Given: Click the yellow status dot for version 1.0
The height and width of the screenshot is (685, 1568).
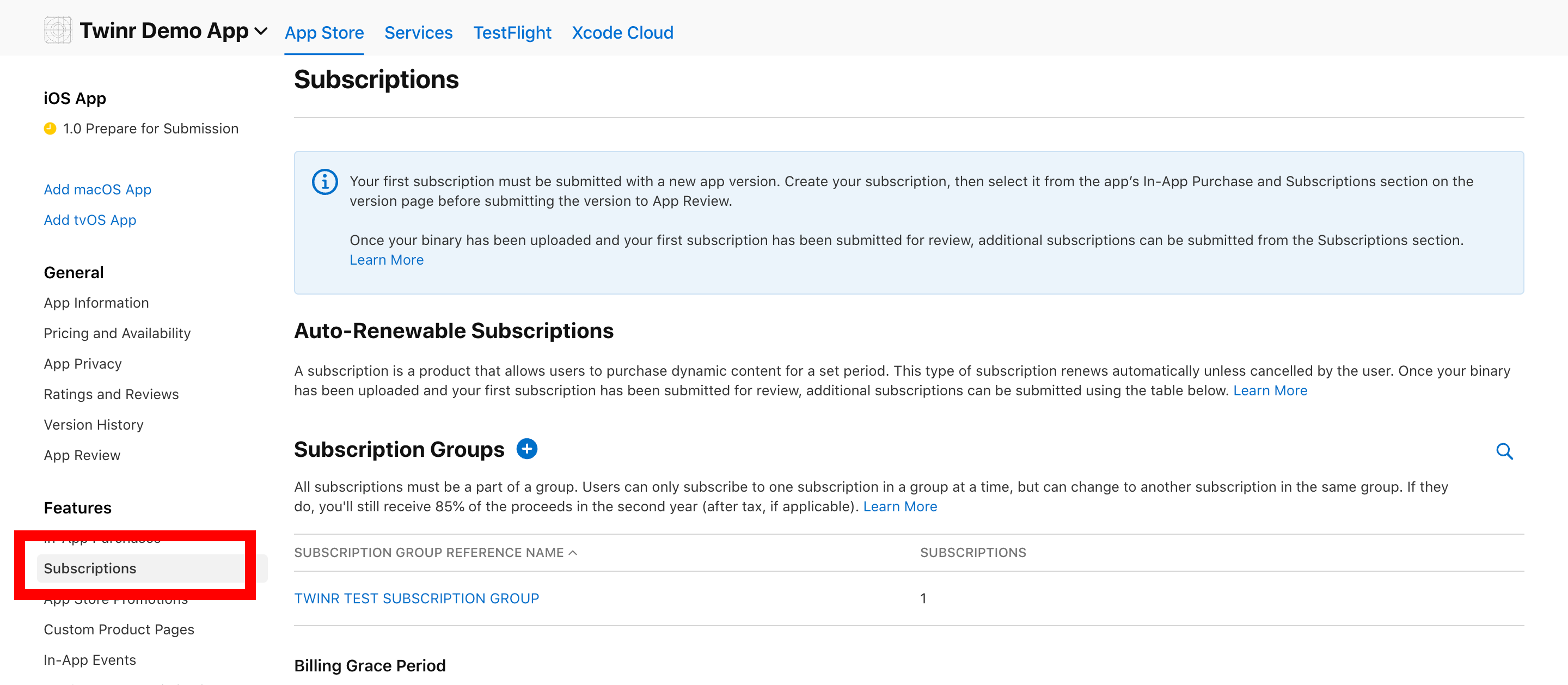Looking at the screenshot, I should pos(50,129).
